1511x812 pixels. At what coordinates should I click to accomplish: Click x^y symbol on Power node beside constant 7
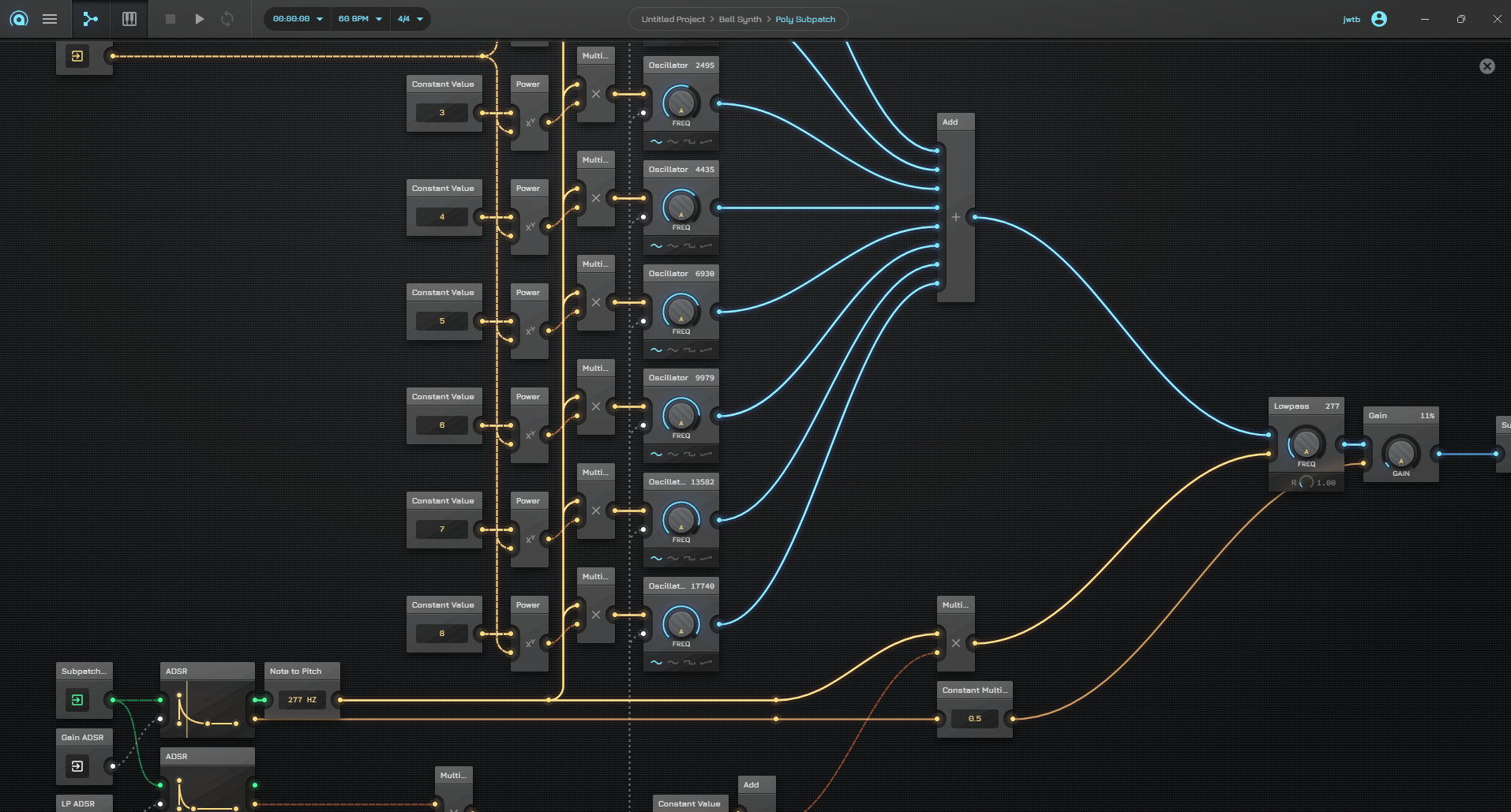[x=531, y=539]
